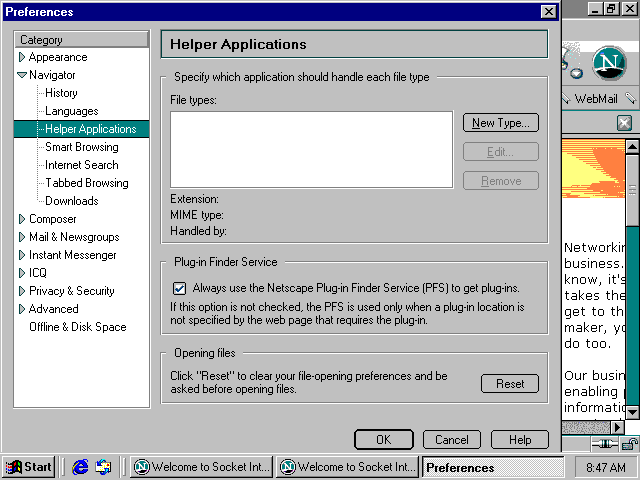Select Languages under Navigator
Image resolution: width=640 pixels, height=480 pixels.
coord(72,111)
